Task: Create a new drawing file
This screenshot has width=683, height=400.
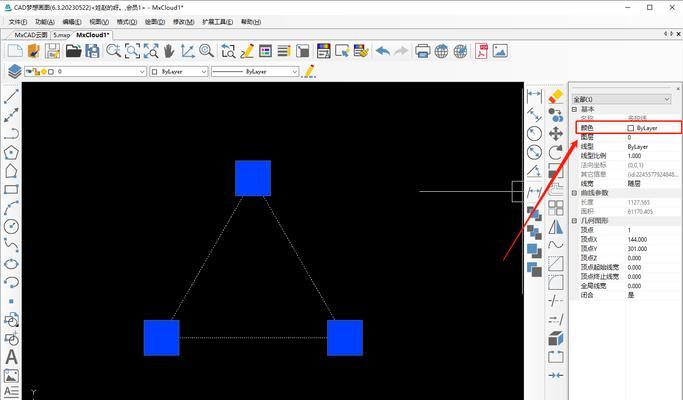Action: coord(15,51)
